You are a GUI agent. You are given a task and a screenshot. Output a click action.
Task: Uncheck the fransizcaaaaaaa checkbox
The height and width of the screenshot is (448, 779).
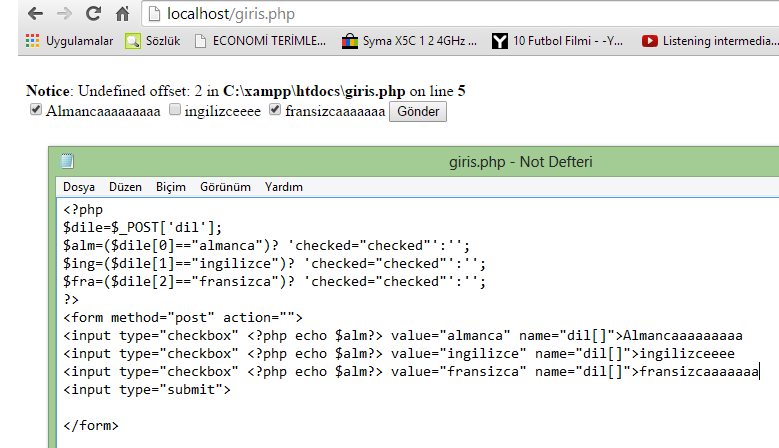pyautogui.click(x=275, y=110)
